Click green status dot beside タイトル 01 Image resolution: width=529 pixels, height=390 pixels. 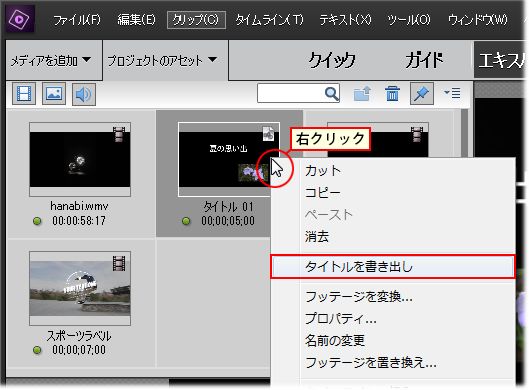186,221
